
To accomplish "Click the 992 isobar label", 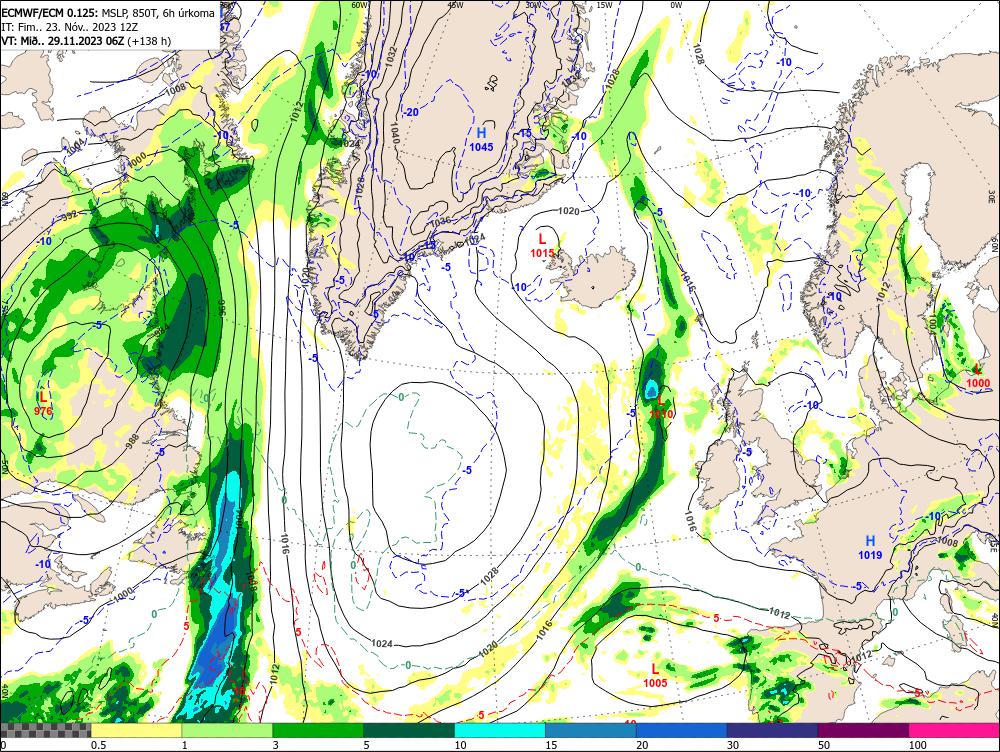I will point(70,216).
